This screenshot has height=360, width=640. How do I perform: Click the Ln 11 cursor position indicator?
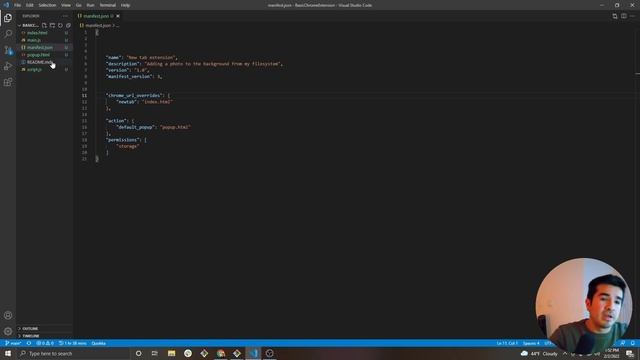pos(507,343)
